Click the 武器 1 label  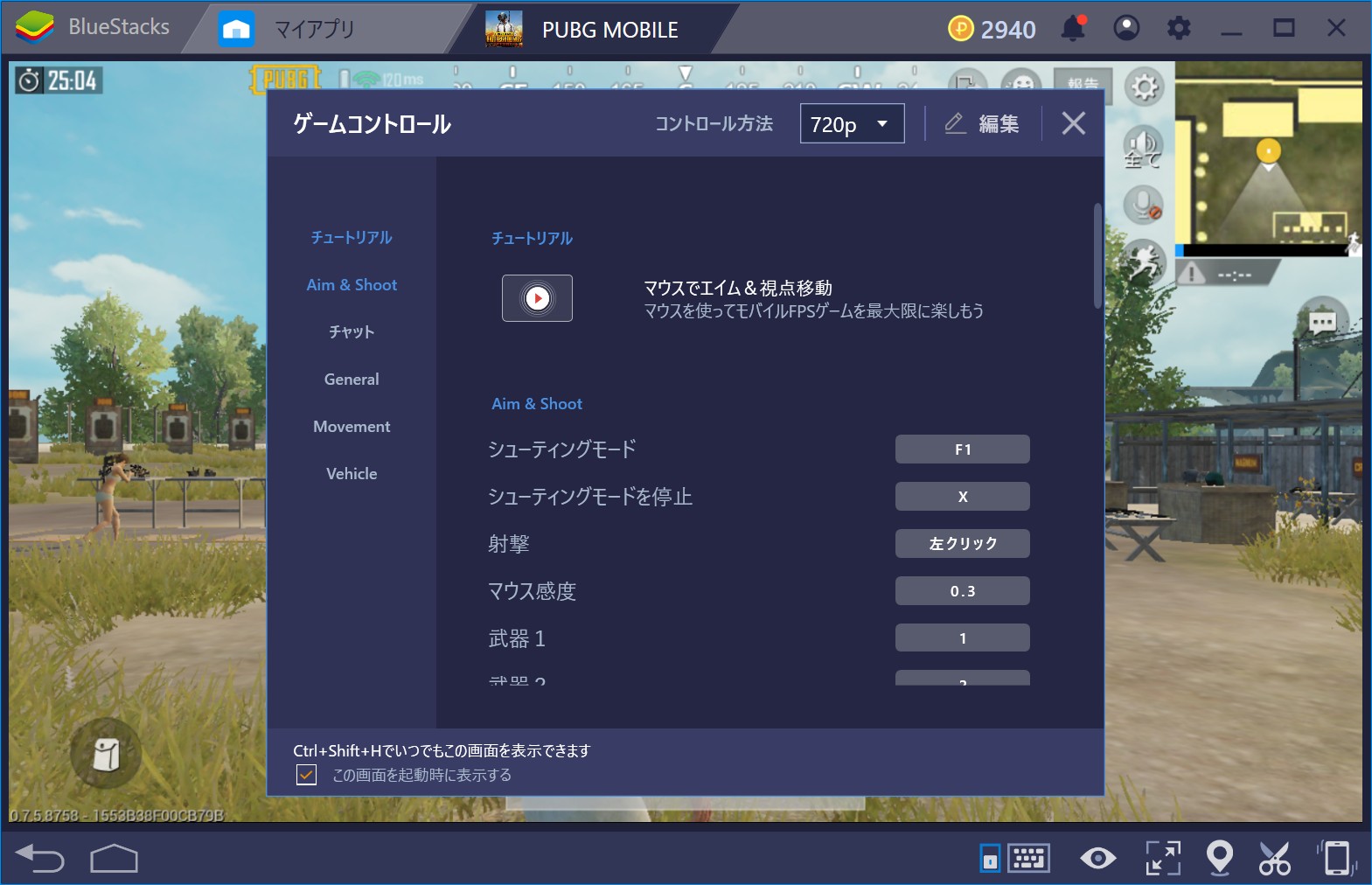pyautogui.click(x=516, y=638)
